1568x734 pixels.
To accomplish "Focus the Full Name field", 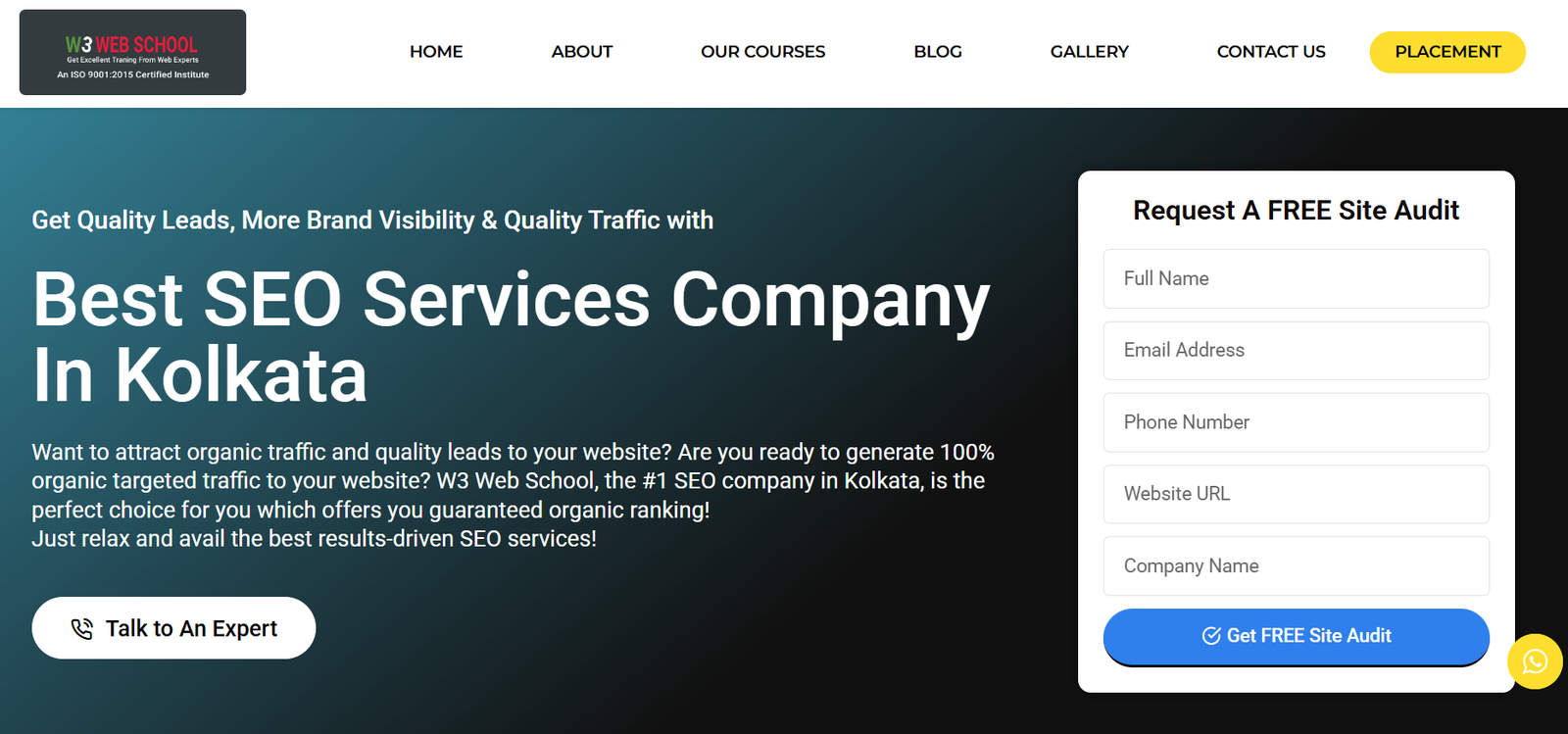I will [x=1296, y=278].
